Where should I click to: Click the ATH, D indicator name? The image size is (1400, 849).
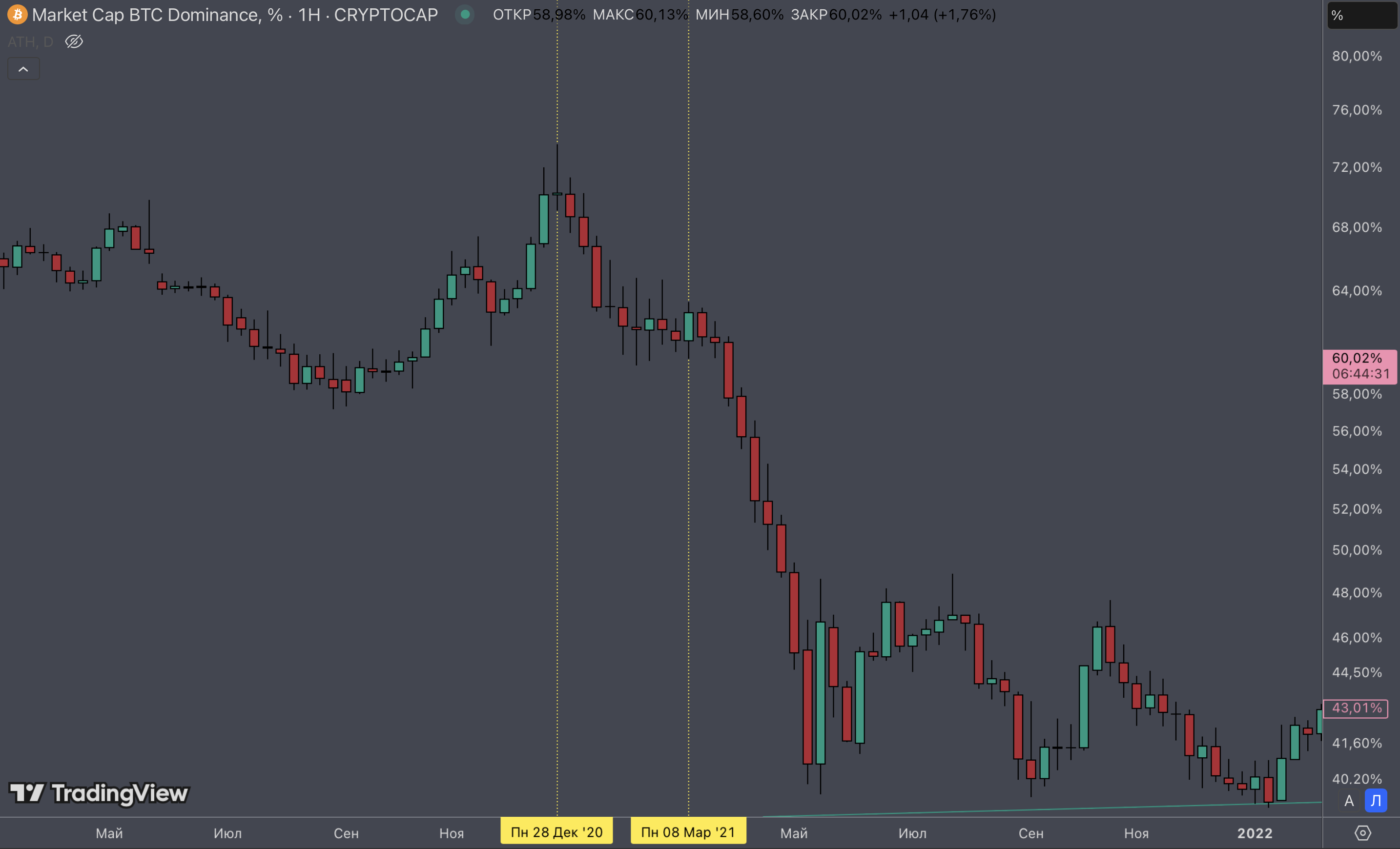pyautogui.click(x=30, y=41)
